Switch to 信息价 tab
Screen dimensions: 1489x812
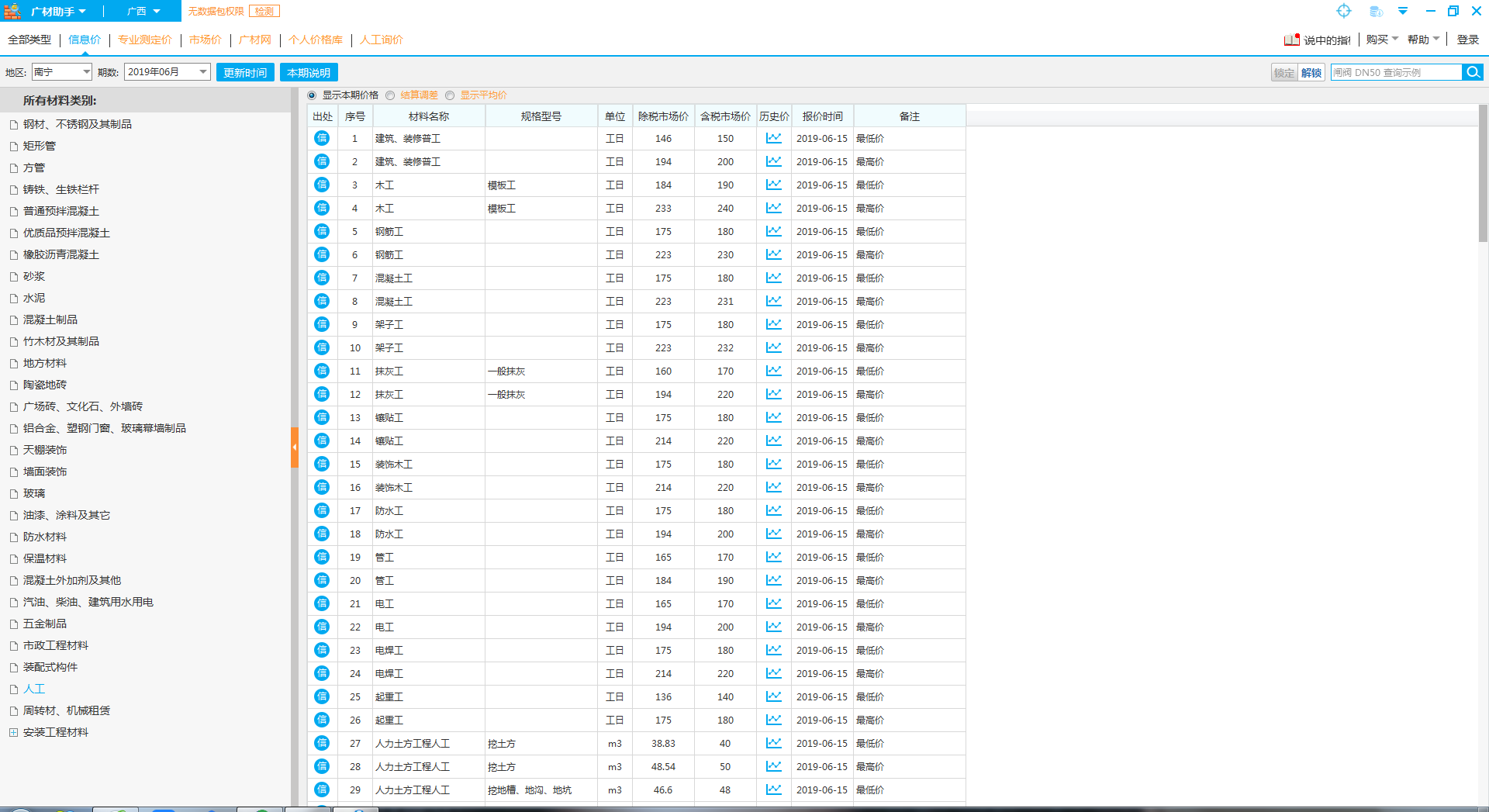(x=85, y=40)
